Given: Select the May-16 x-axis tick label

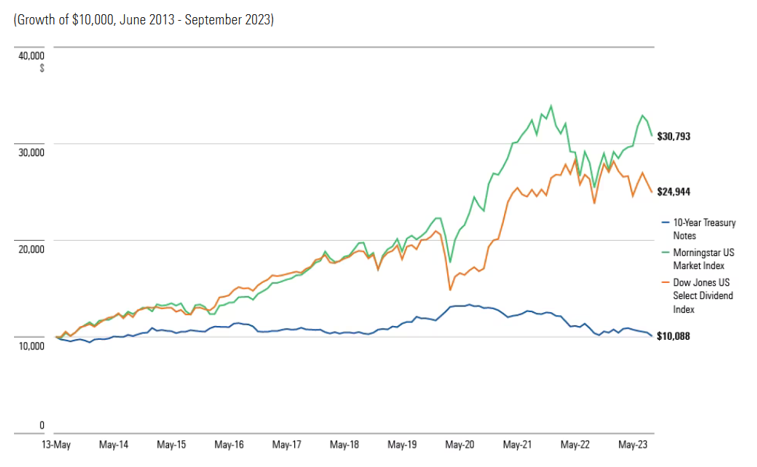Looking at the screenshot, I should (x=229, y=443).
